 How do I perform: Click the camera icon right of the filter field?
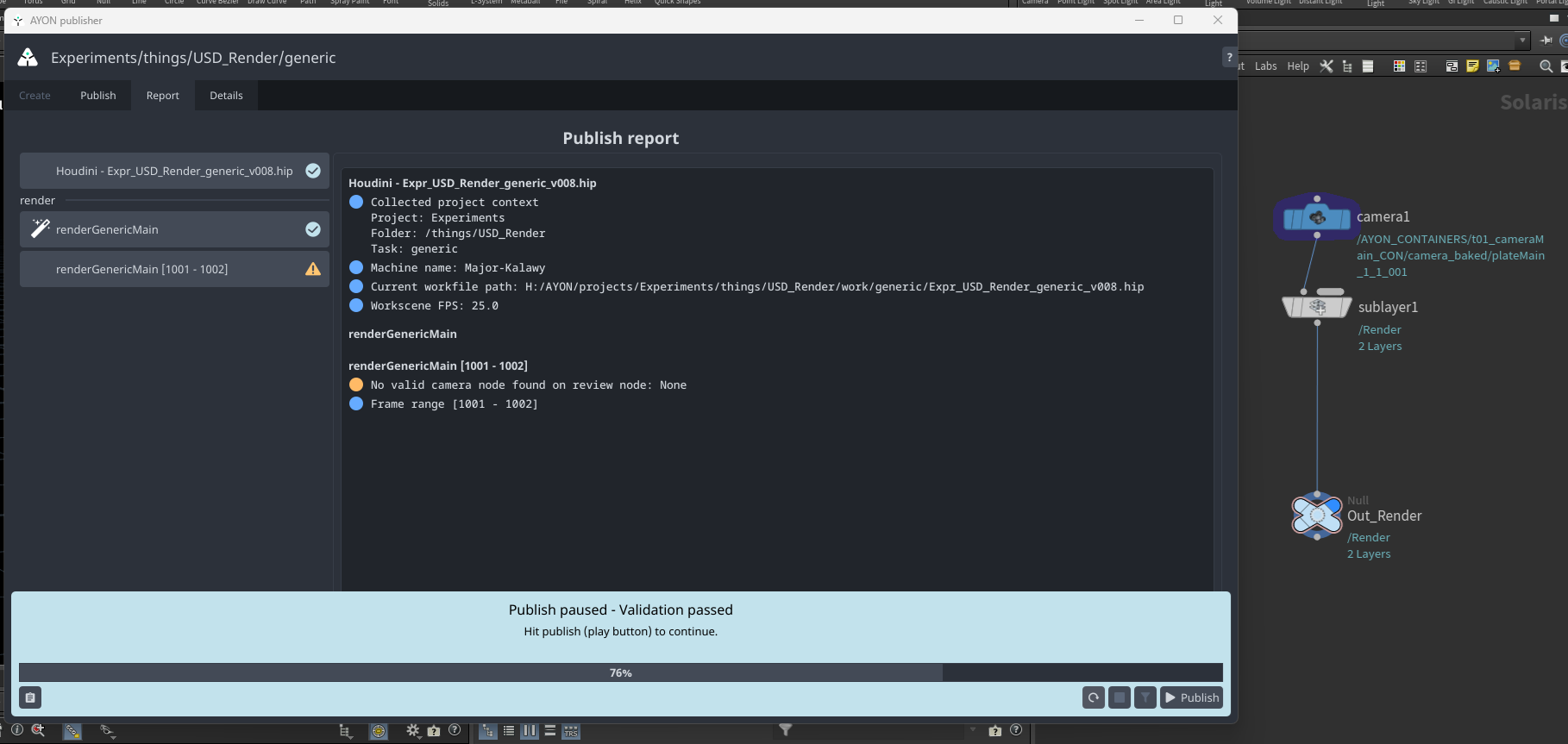point(995,730)
